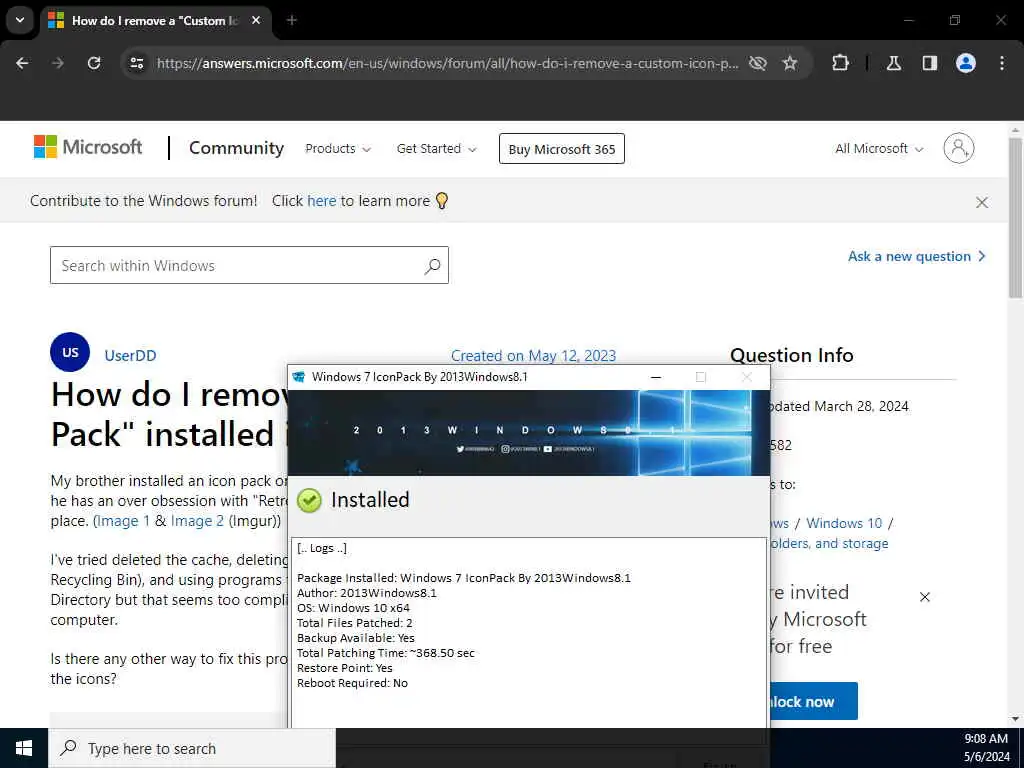1024x768 pixels.
Task: Reload the page with the refresh icon
Action: click(x=94, y=63)
